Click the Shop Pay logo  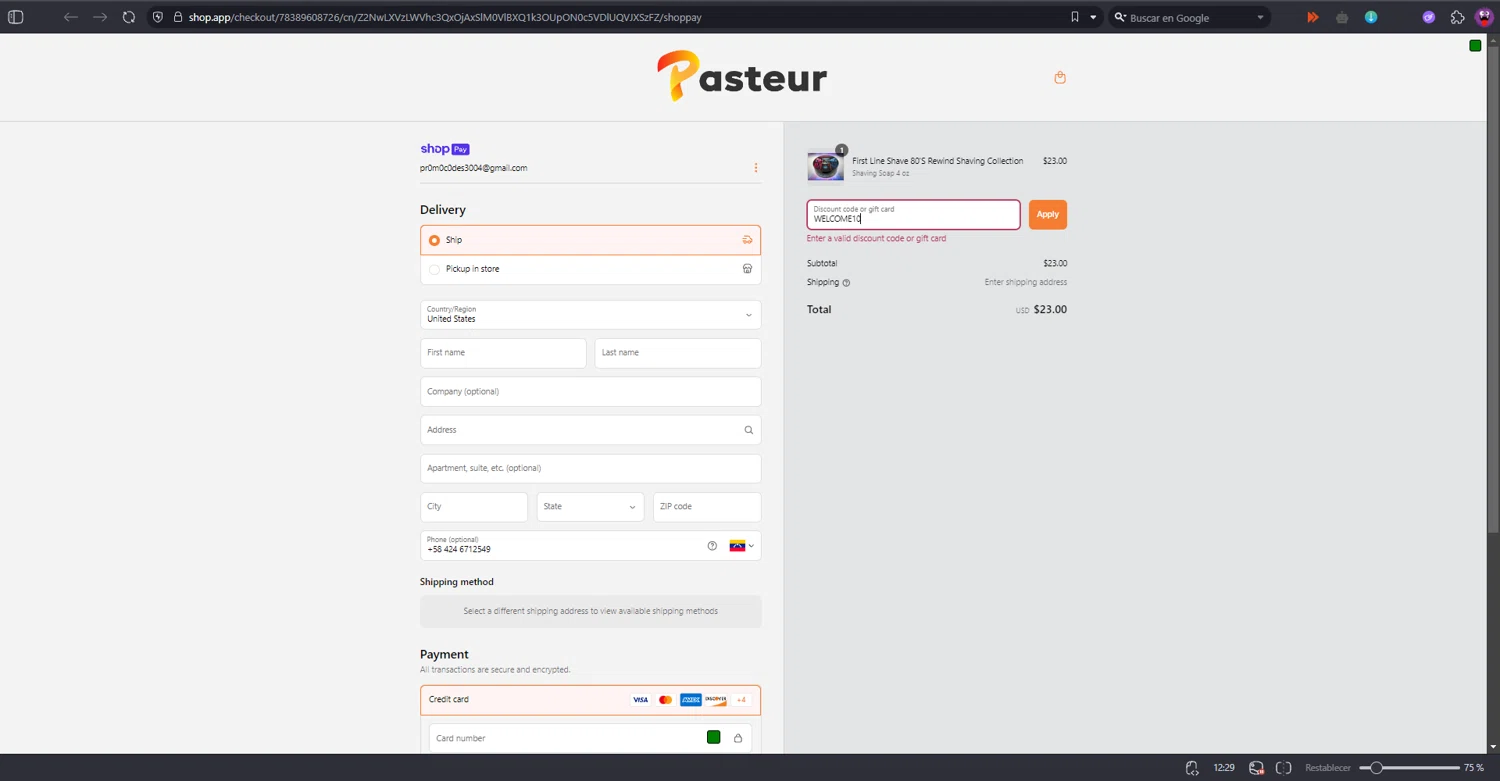coord(445,149)
